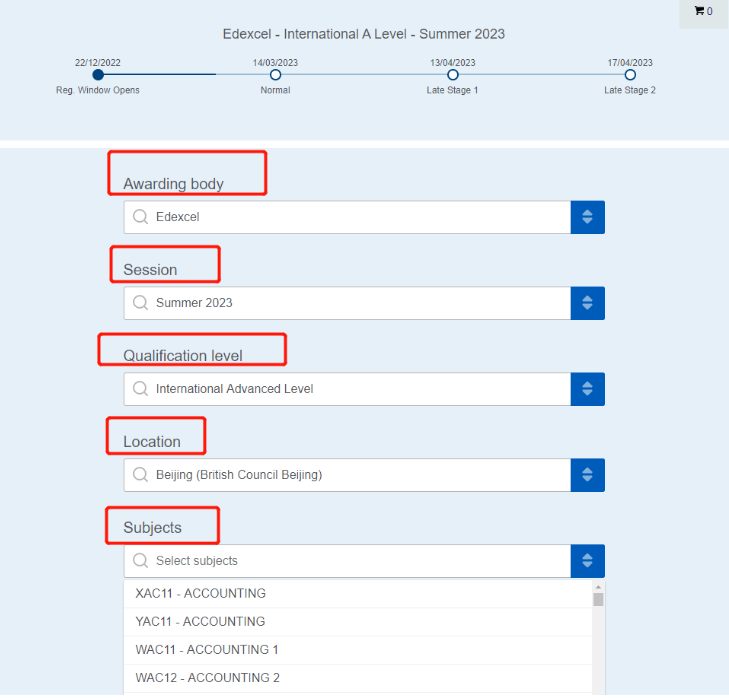Select YAC11 - ACCOUNTING subject

coord(358,621)
